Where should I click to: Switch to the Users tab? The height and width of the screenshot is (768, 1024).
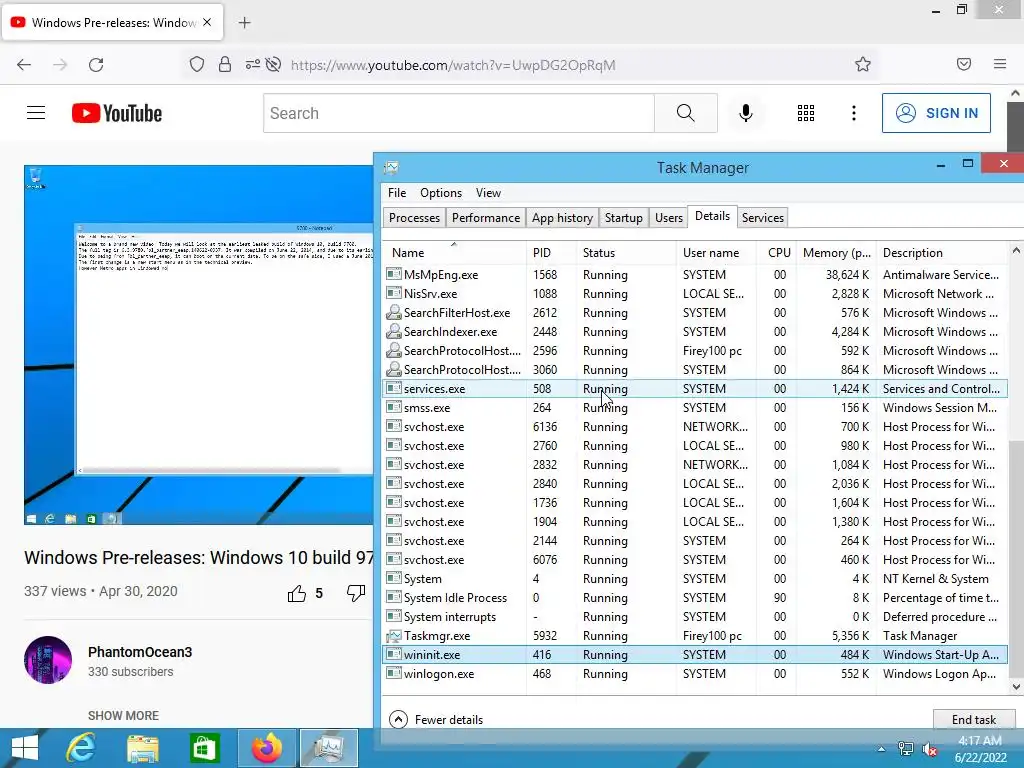pos(669,217)
